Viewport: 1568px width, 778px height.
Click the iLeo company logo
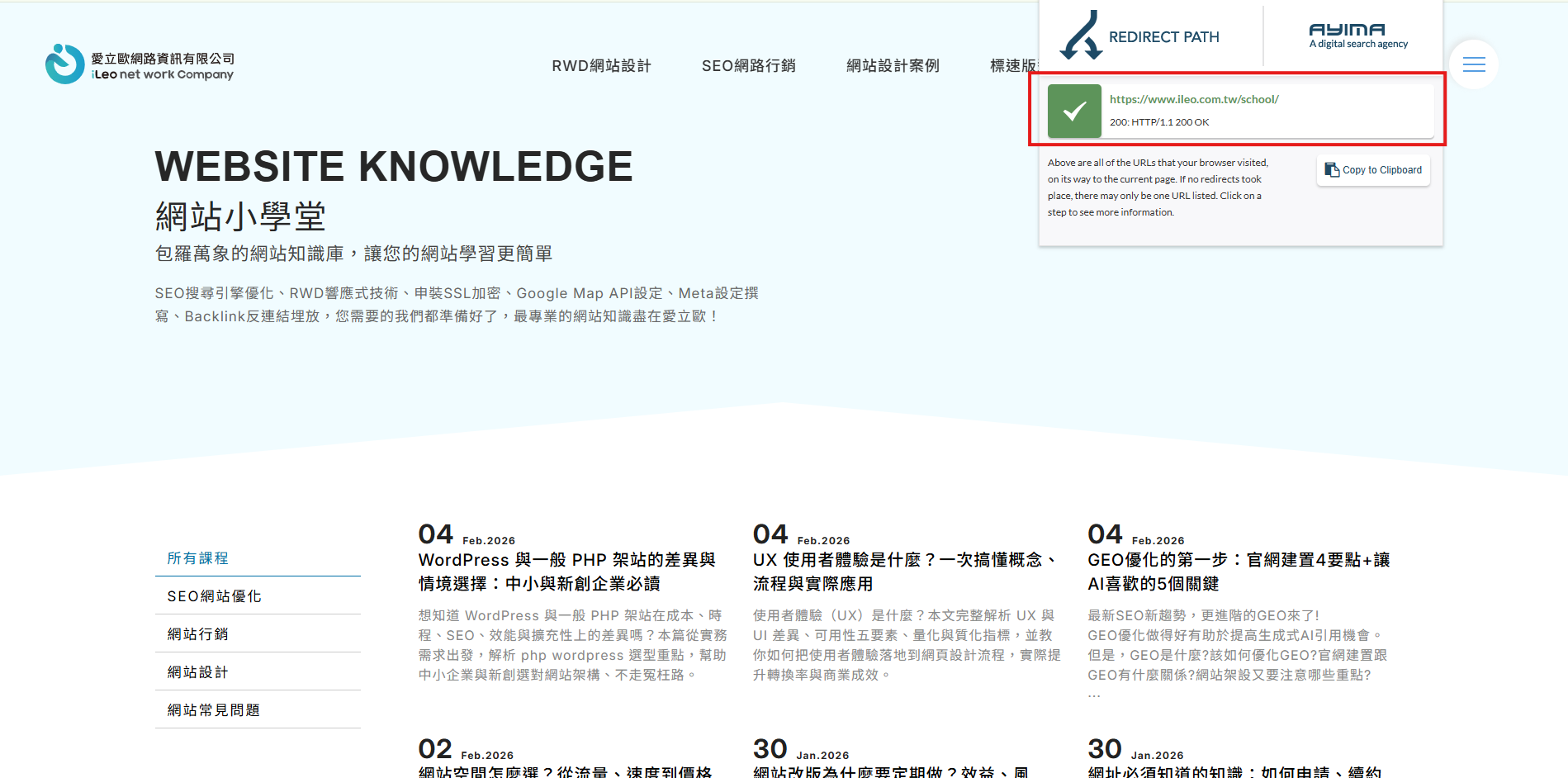(139, 64)
